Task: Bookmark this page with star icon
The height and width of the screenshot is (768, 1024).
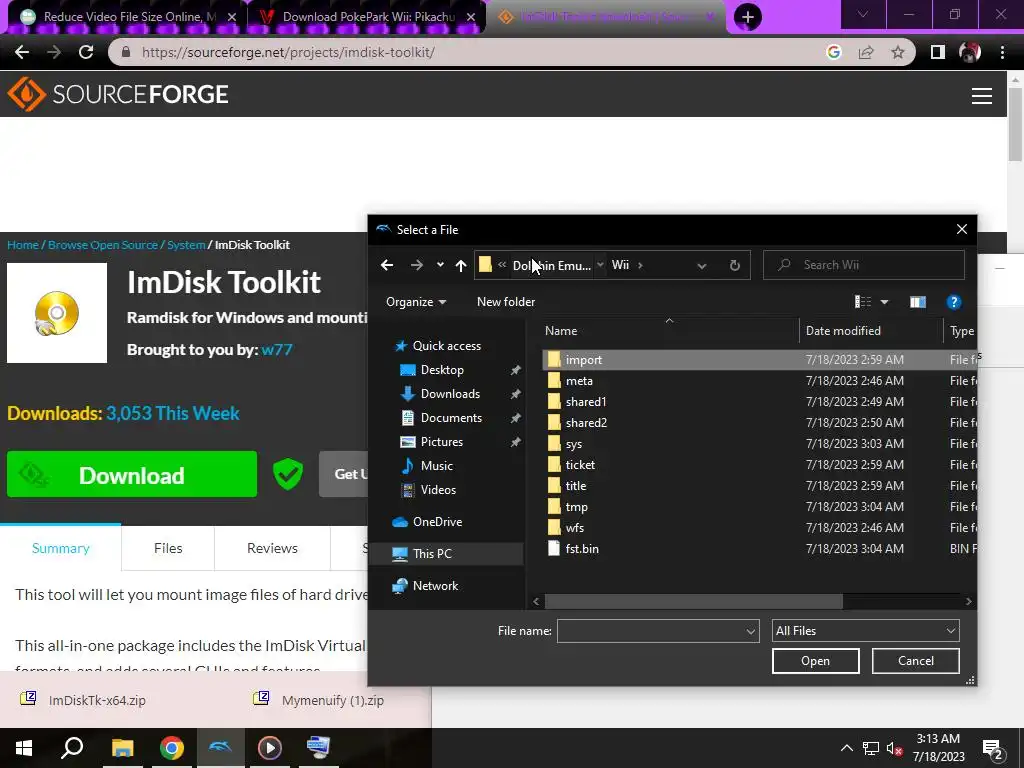Action: [x=898, y=52]
